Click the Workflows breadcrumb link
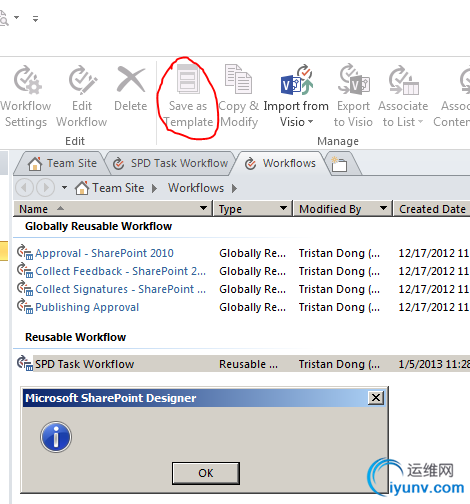 point(196,188)
